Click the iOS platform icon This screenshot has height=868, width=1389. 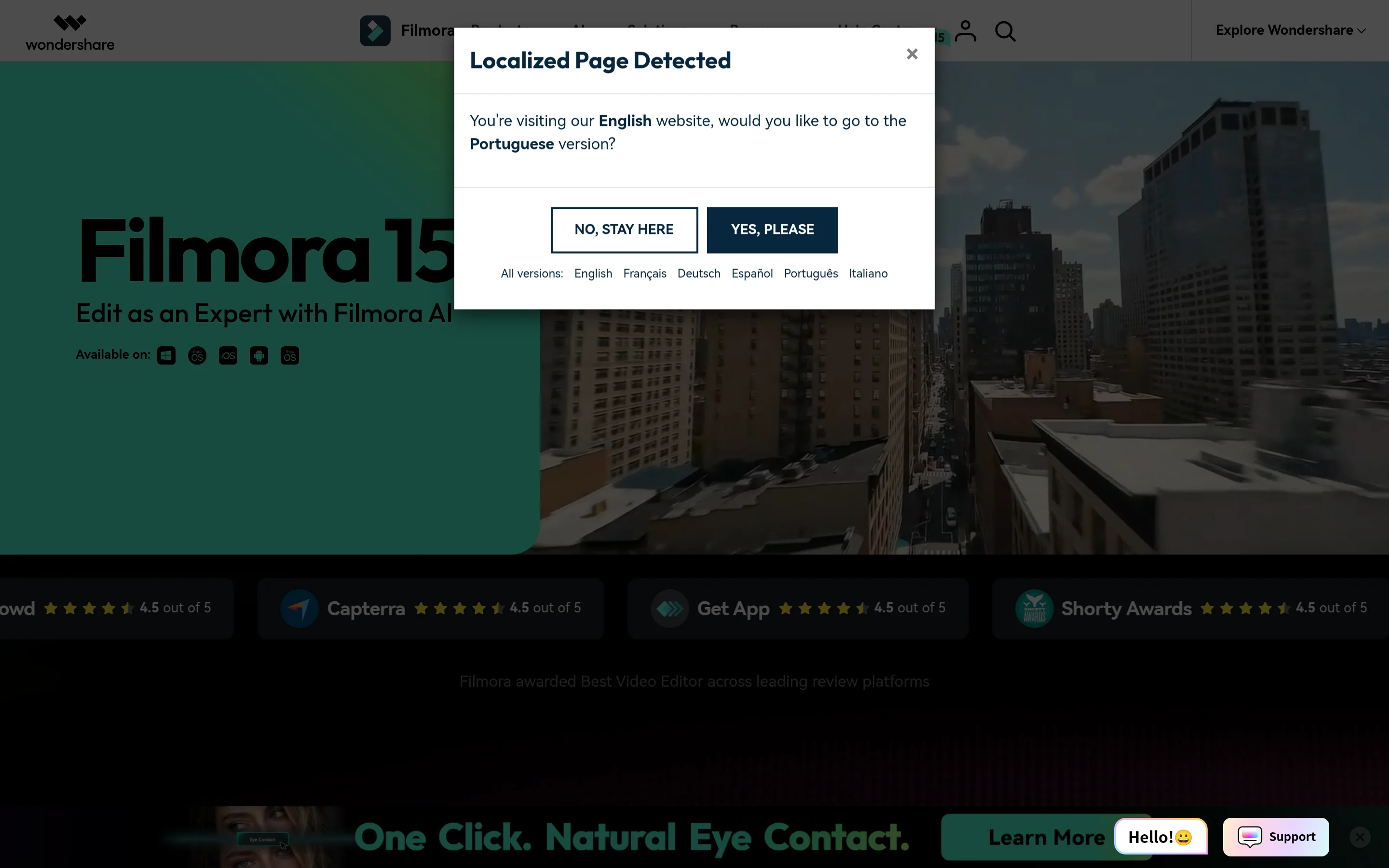tap(228, 355)
